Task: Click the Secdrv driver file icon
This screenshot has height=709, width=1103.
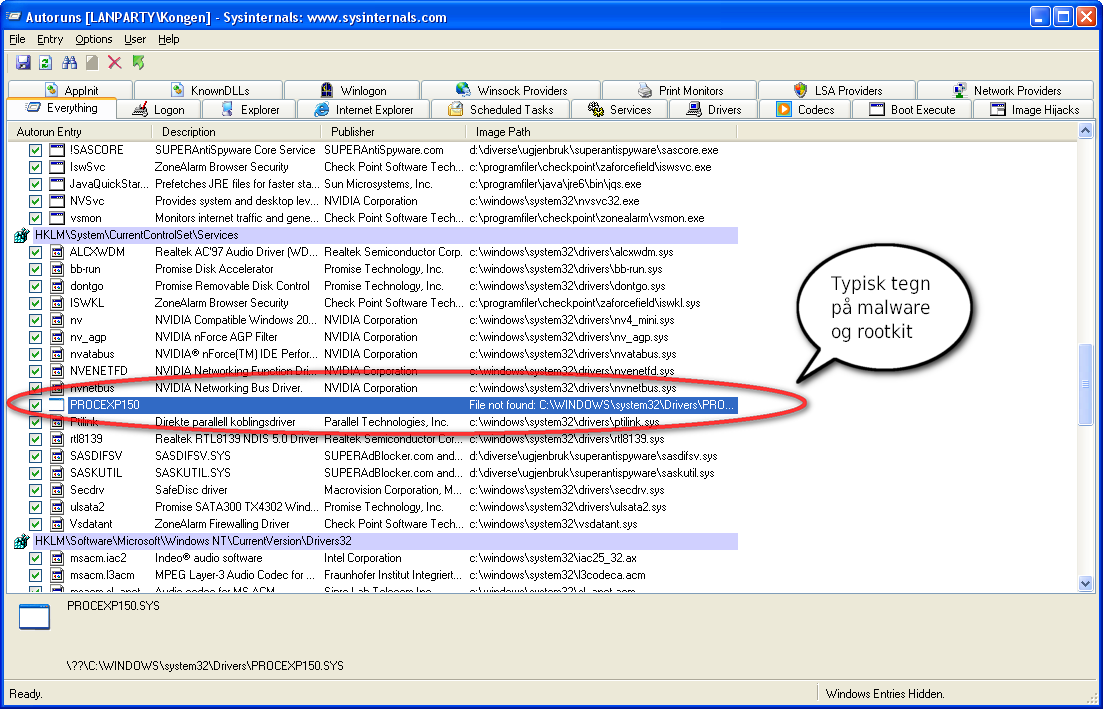Action: click(x=57, y=490)
